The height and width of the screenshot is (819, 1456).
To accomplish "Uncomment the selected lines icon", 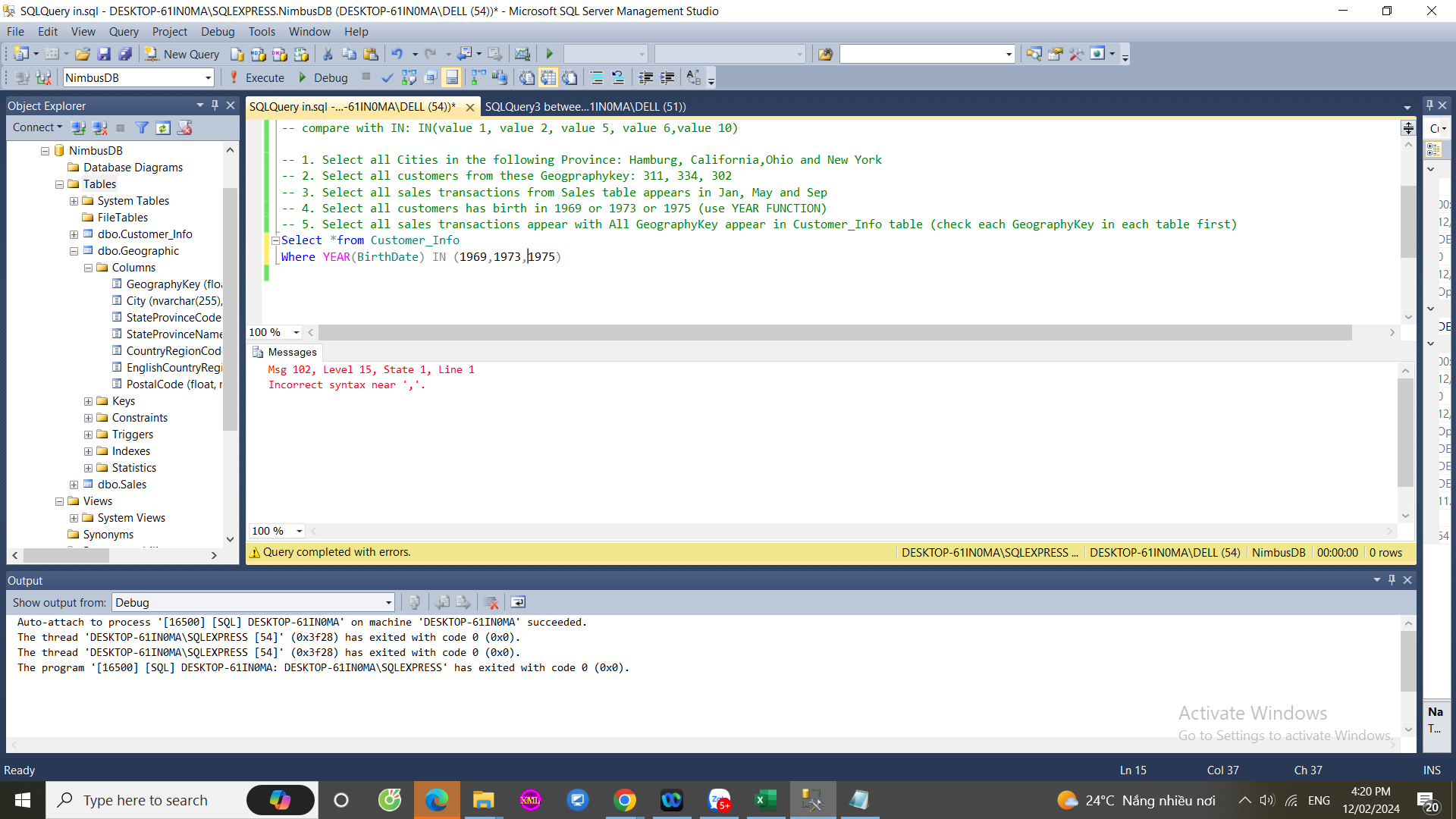I will 618,77.
